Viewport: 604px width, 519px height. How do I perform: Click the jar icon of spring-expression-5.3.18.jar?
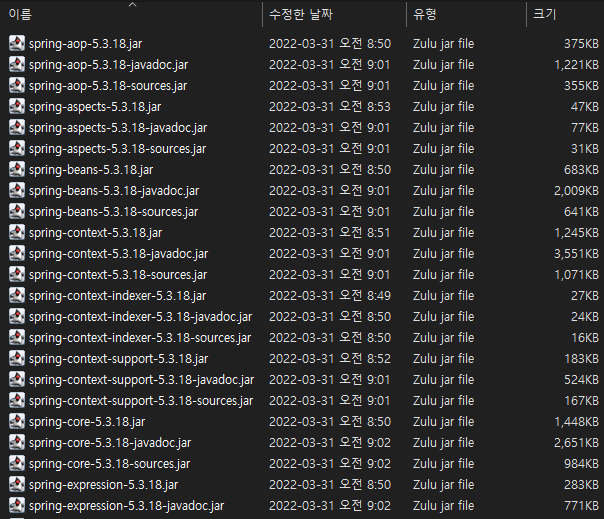[x=17, y=484]
